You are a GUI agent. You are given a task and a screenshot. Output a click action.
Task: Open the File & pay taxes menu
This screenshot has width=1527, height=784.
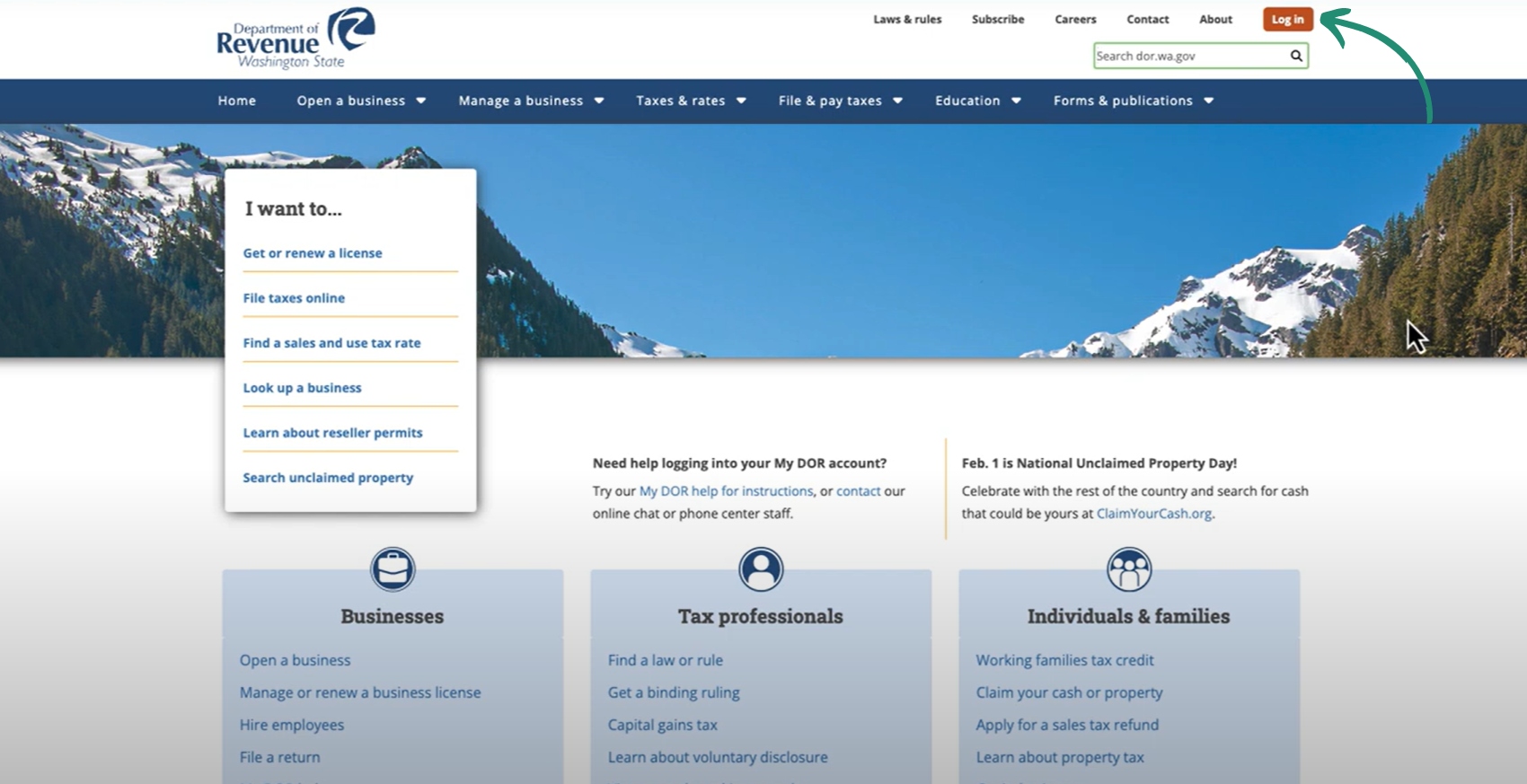click(830, 101)
